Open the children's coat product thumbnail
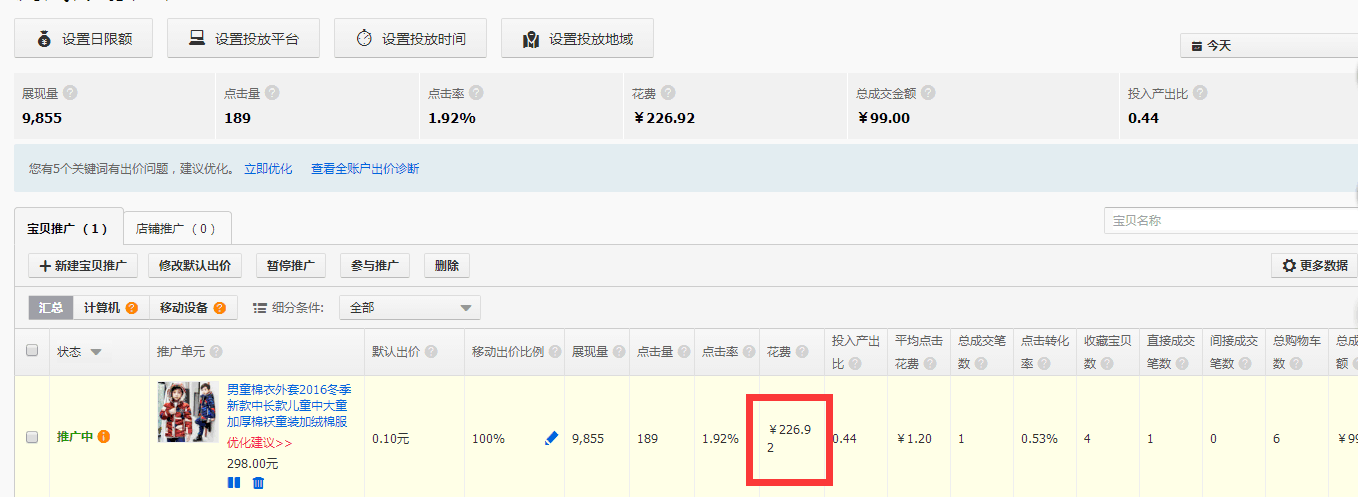Image resolution: width=1358 pixels, height=497 pixels. tap(188, 411)
